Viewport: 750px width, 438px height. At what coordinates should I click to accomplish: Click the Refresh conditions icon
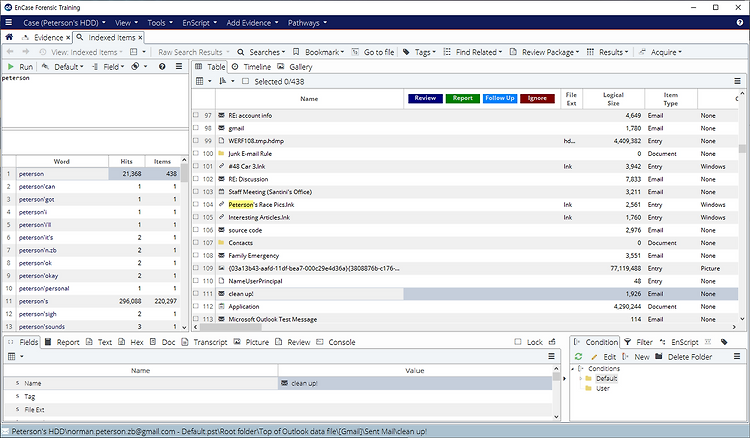point(578,357)
